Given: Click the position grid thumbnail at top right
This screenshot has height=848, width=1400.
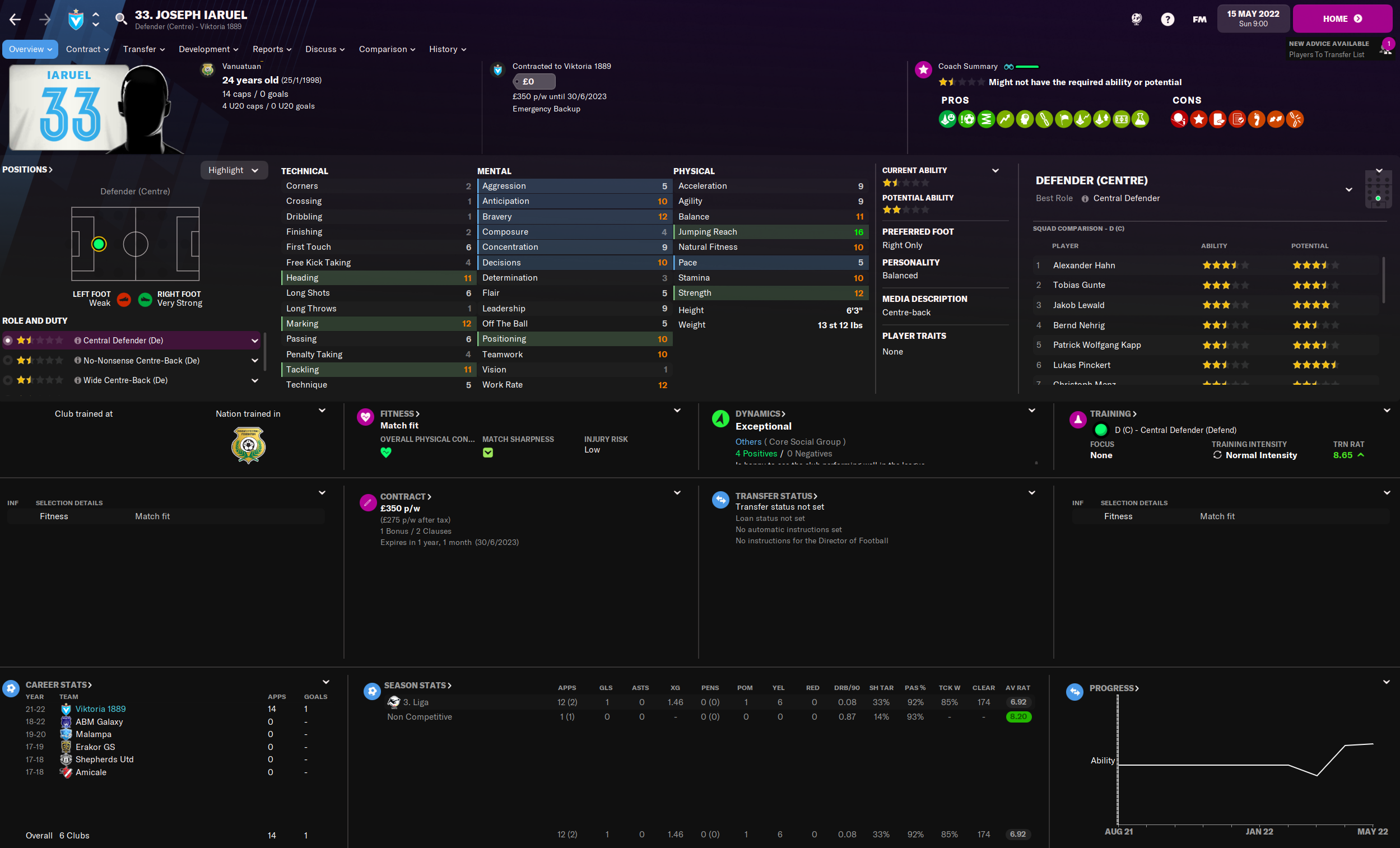Looking at the screenshot, I should pos(1378,190).
